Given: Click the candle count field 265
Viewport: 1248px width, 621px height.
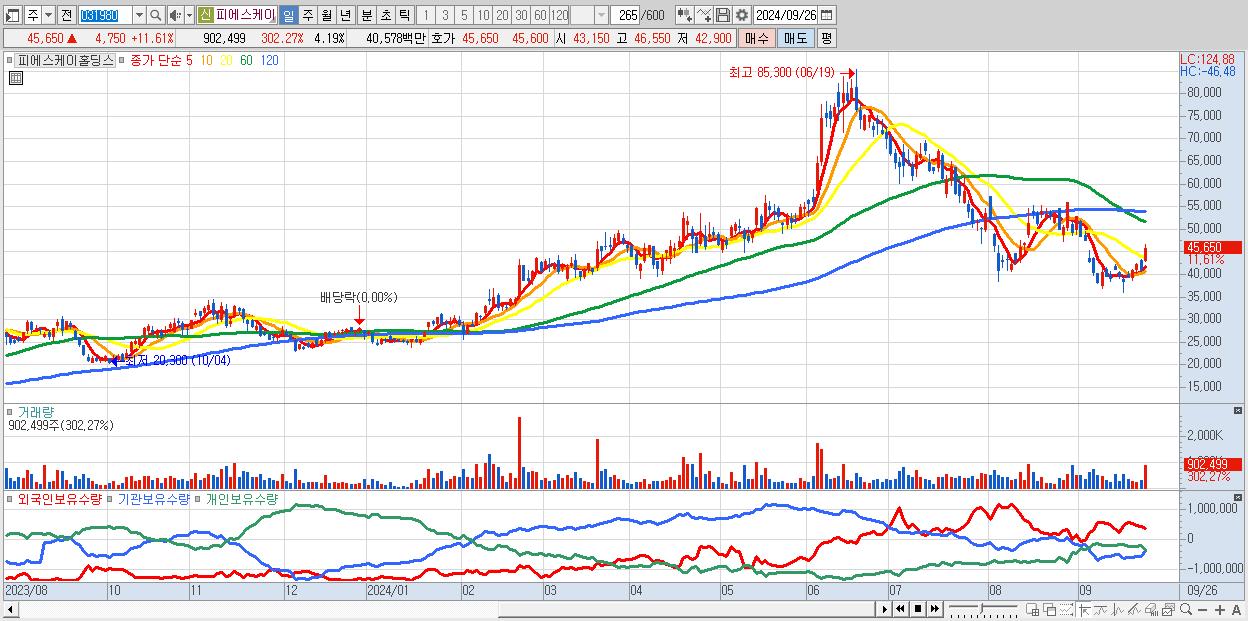Looking at the screenshot, I should pyautogui.click(x=626, y=15).
